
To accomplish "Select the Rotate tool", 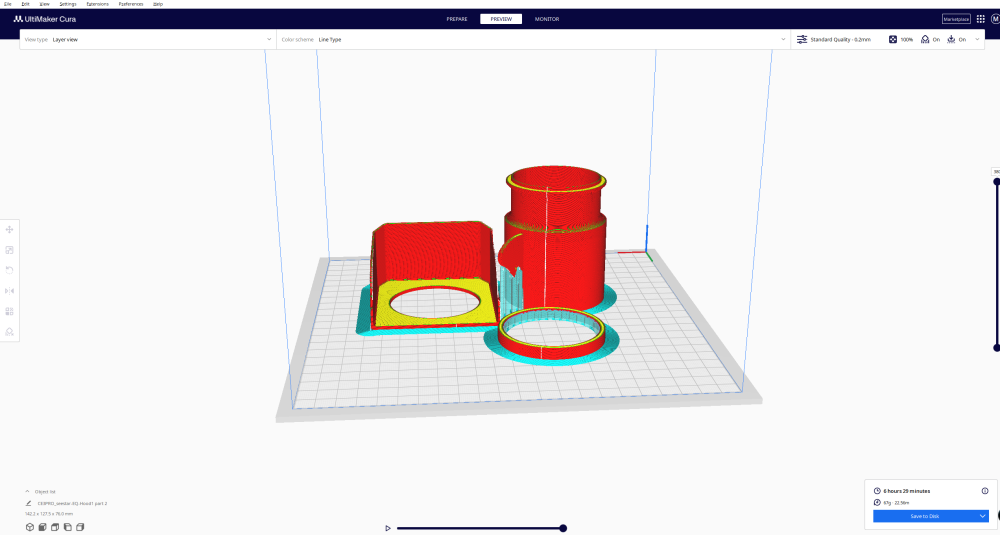I will tap(10, 270).
